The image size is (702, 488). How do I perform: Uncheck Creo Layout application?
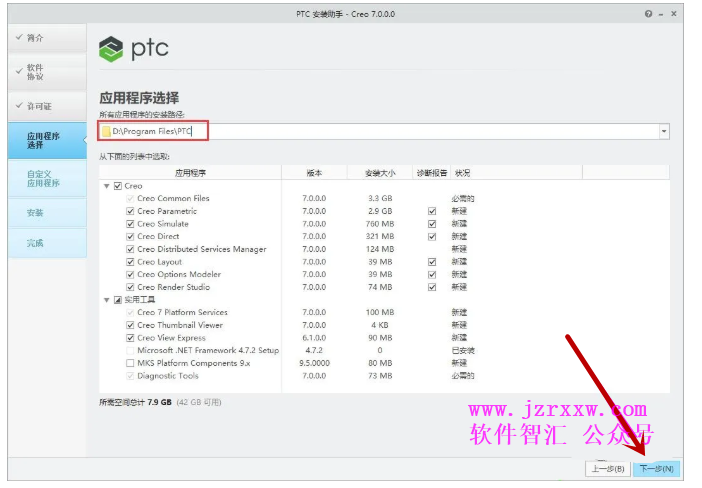(130, 262)
